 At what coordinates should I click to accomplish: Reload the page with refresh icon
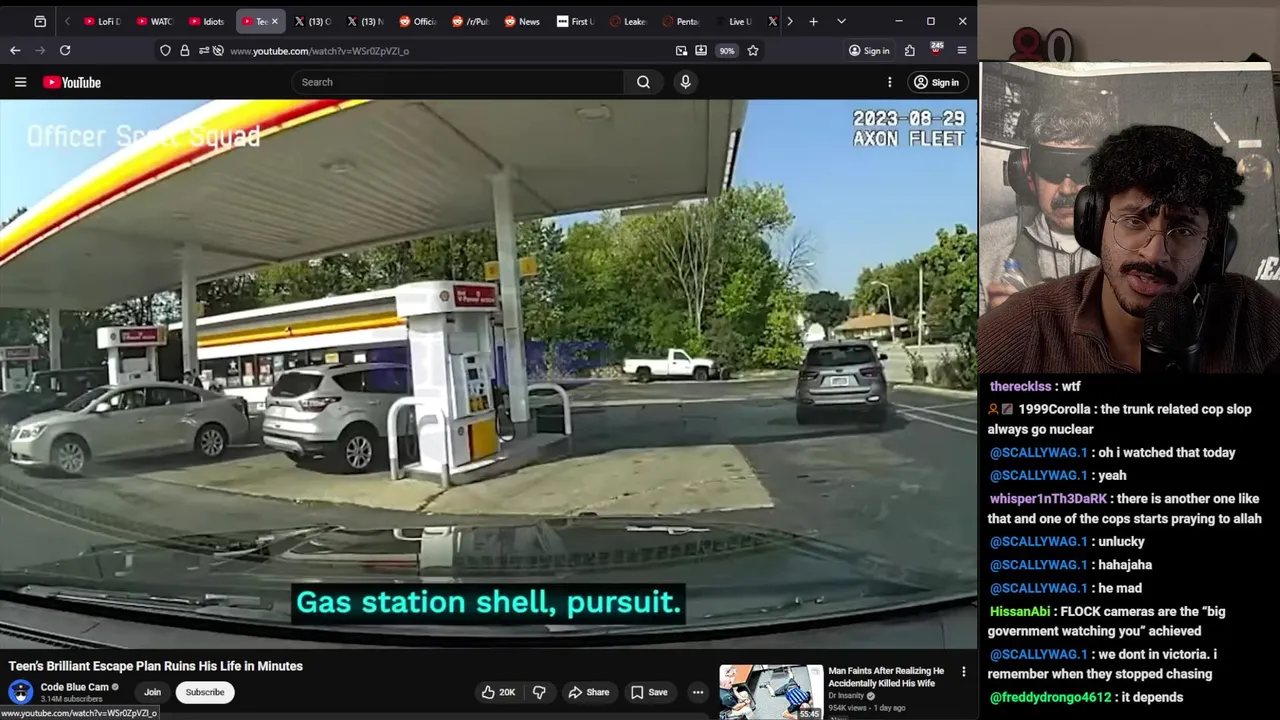[x=65, y=50]
